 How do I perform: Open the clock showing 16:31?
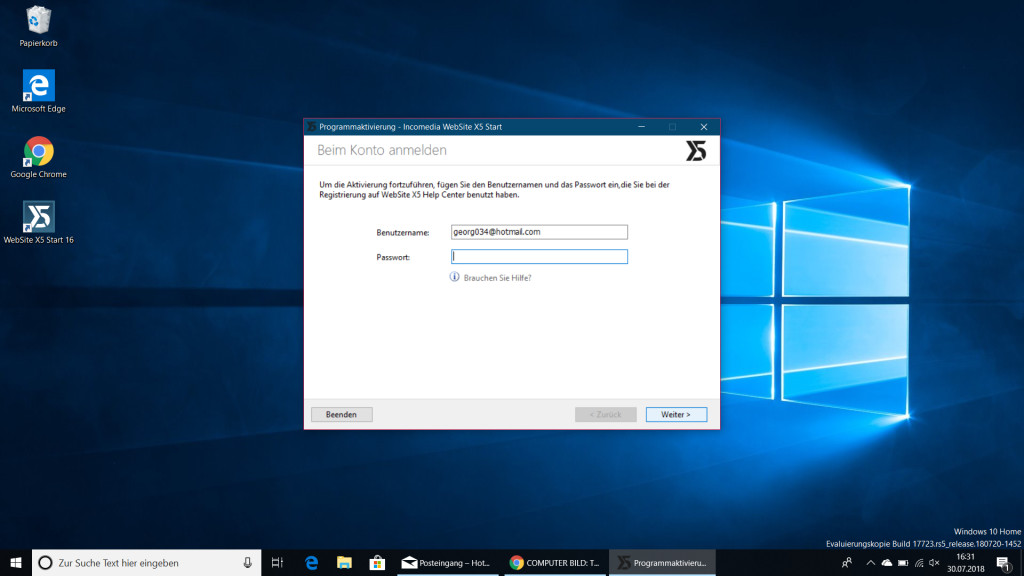pos(965,562)
